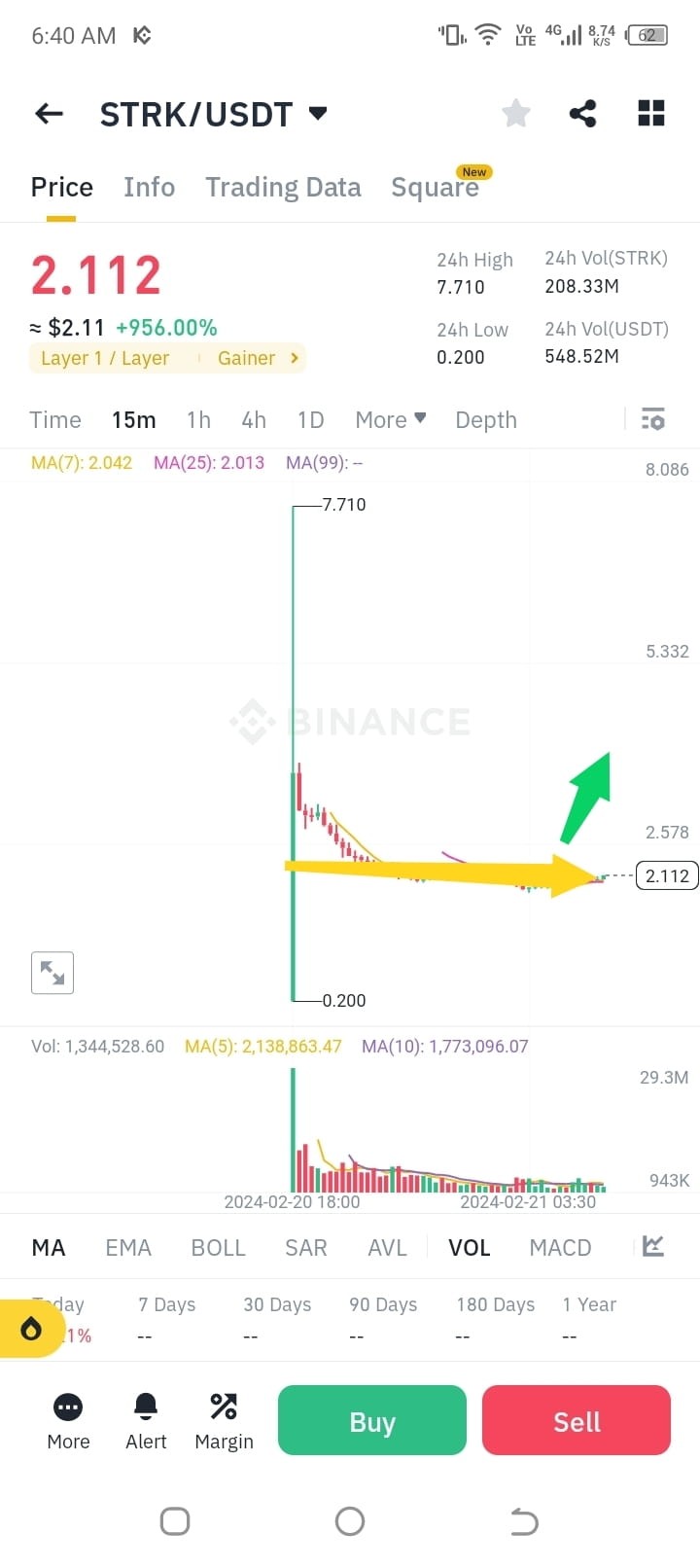Enable the MACD indicator
700x1568 pixels.
[x=560, y=1247]
